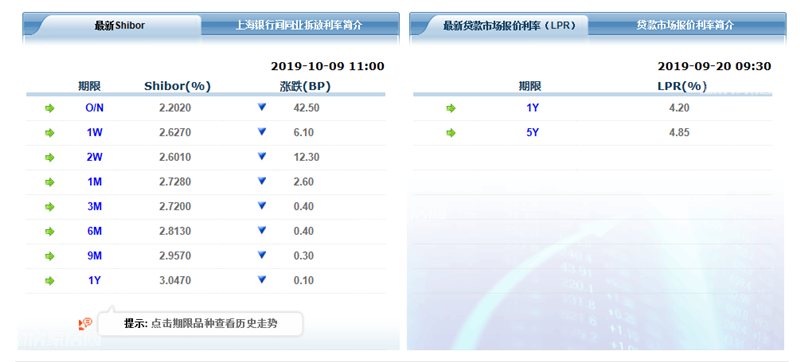Open the 9M term link

point(94,256)
